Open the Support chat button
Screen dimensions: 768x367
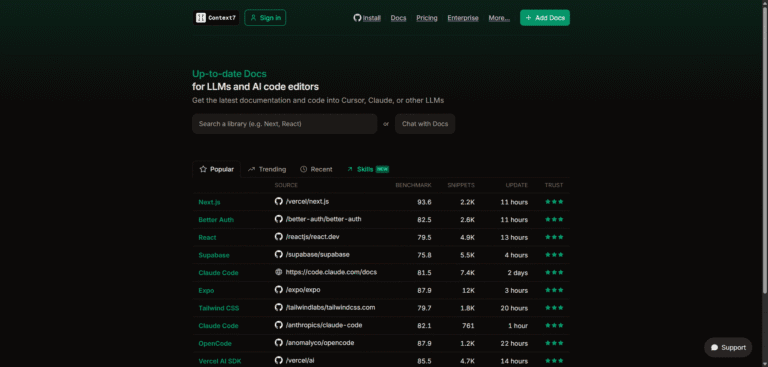tap(728, 347)
